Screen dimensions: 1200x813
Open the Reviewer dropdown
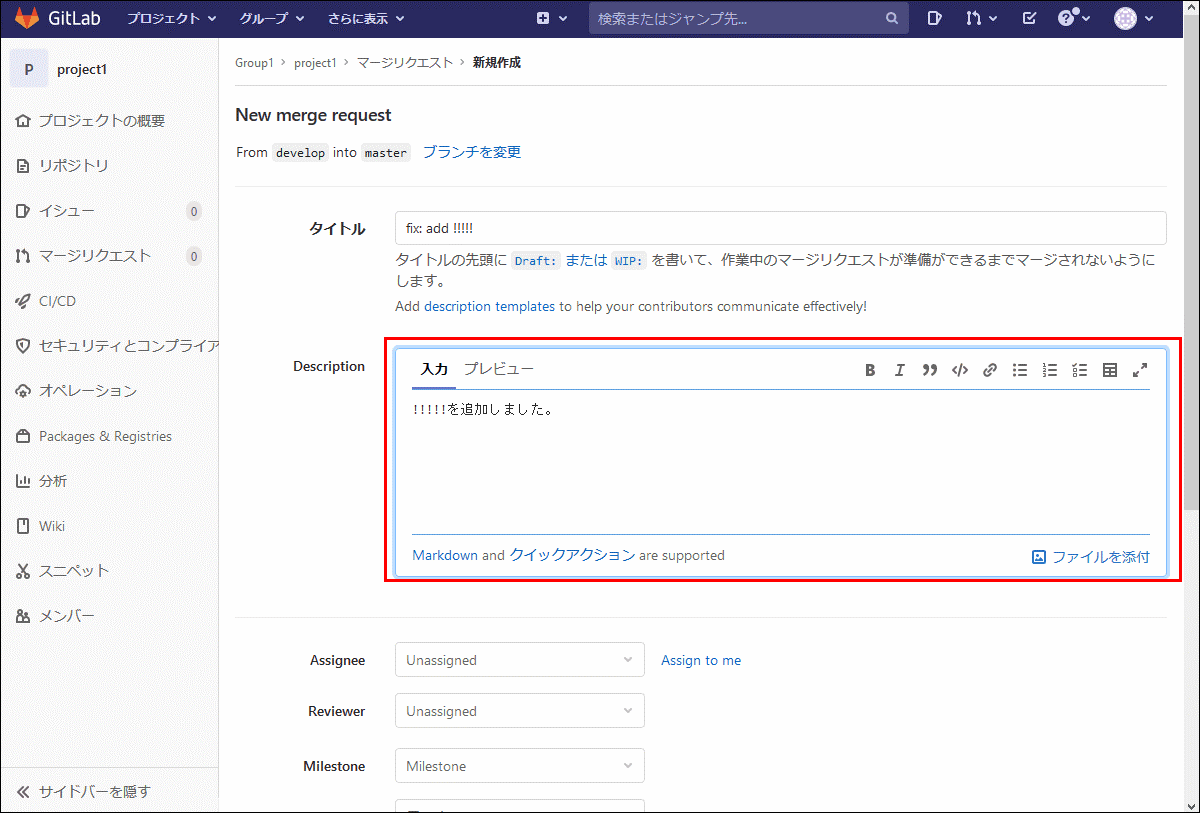point(520,711)
